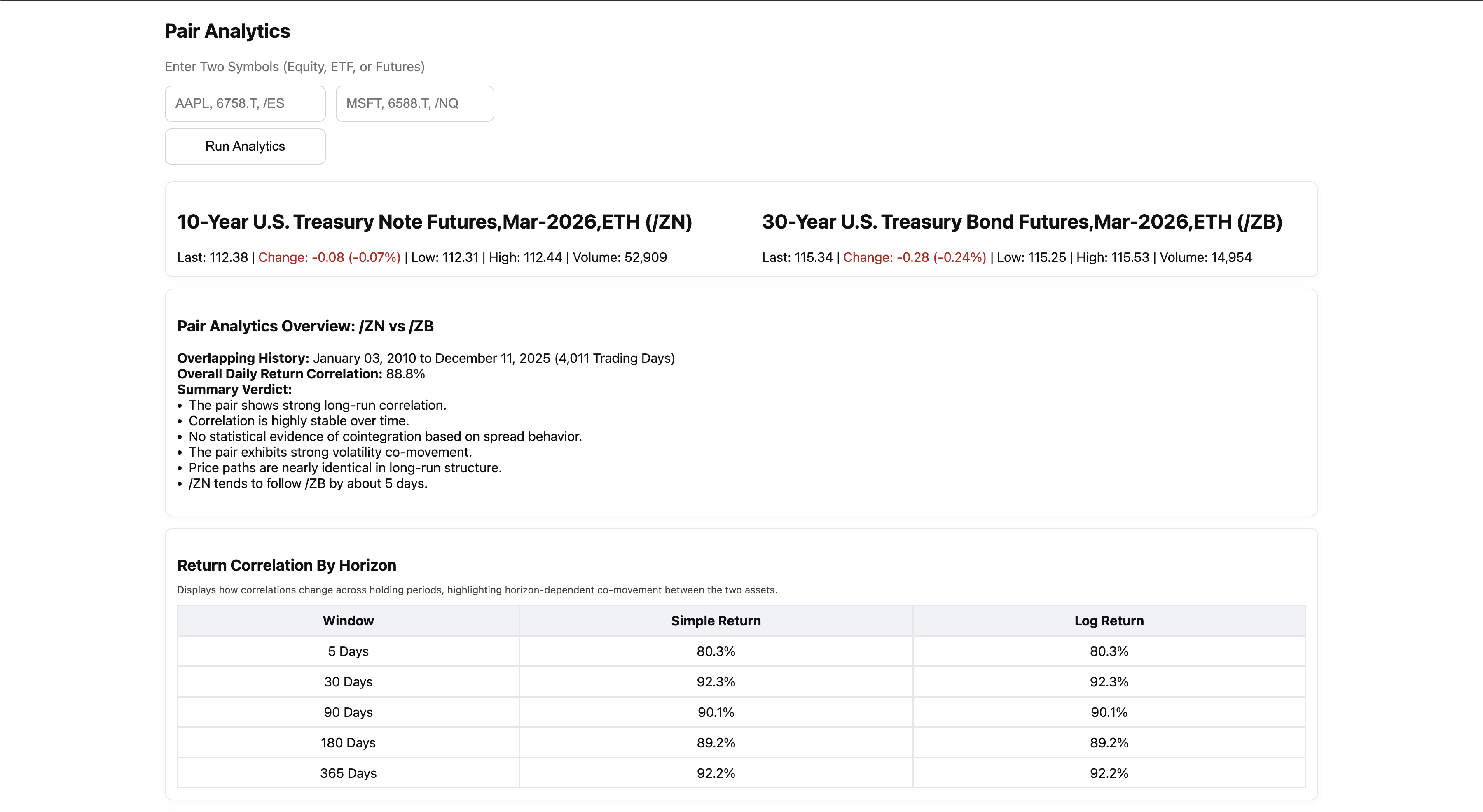Select the cointegration bullet point

(x=385, y=436)
